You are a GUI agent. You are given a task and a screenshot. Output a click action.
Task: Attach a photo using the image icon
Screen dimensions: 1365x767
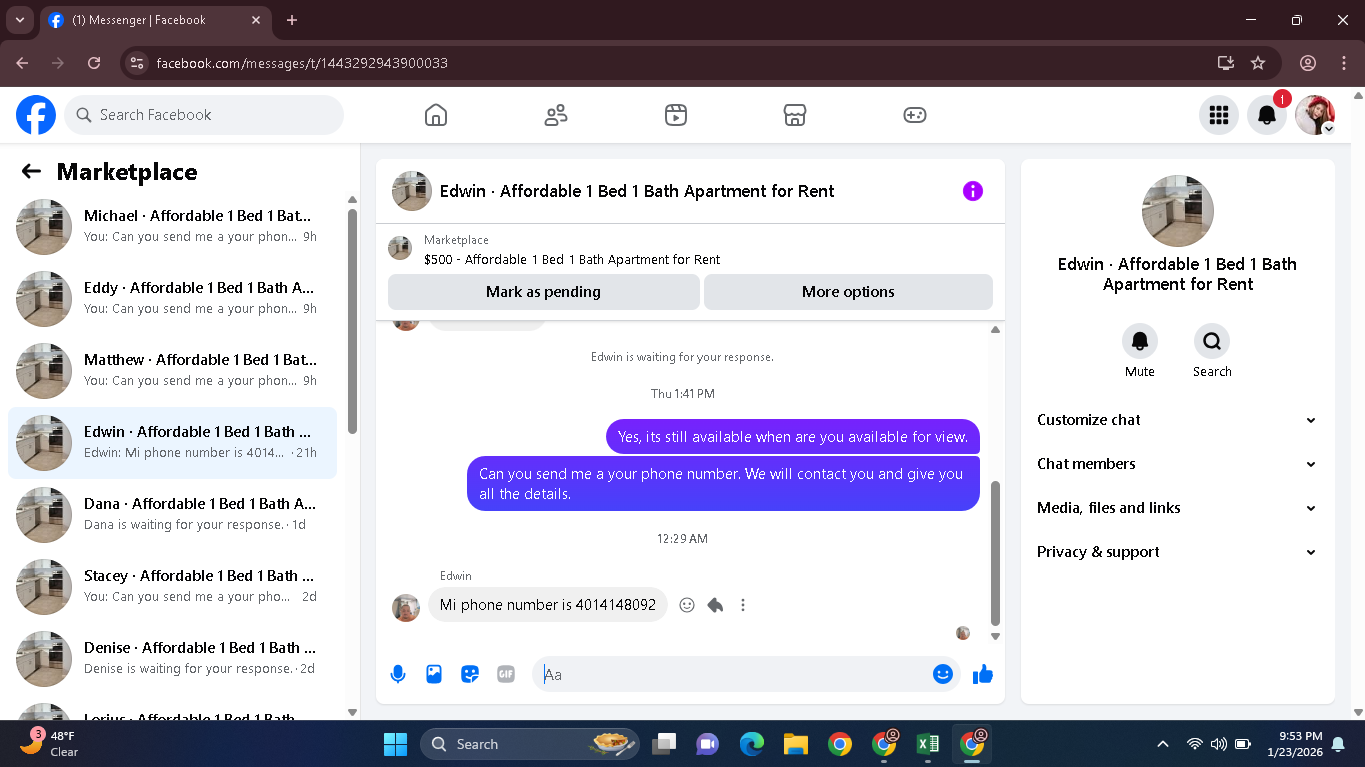tap(434, 674)
